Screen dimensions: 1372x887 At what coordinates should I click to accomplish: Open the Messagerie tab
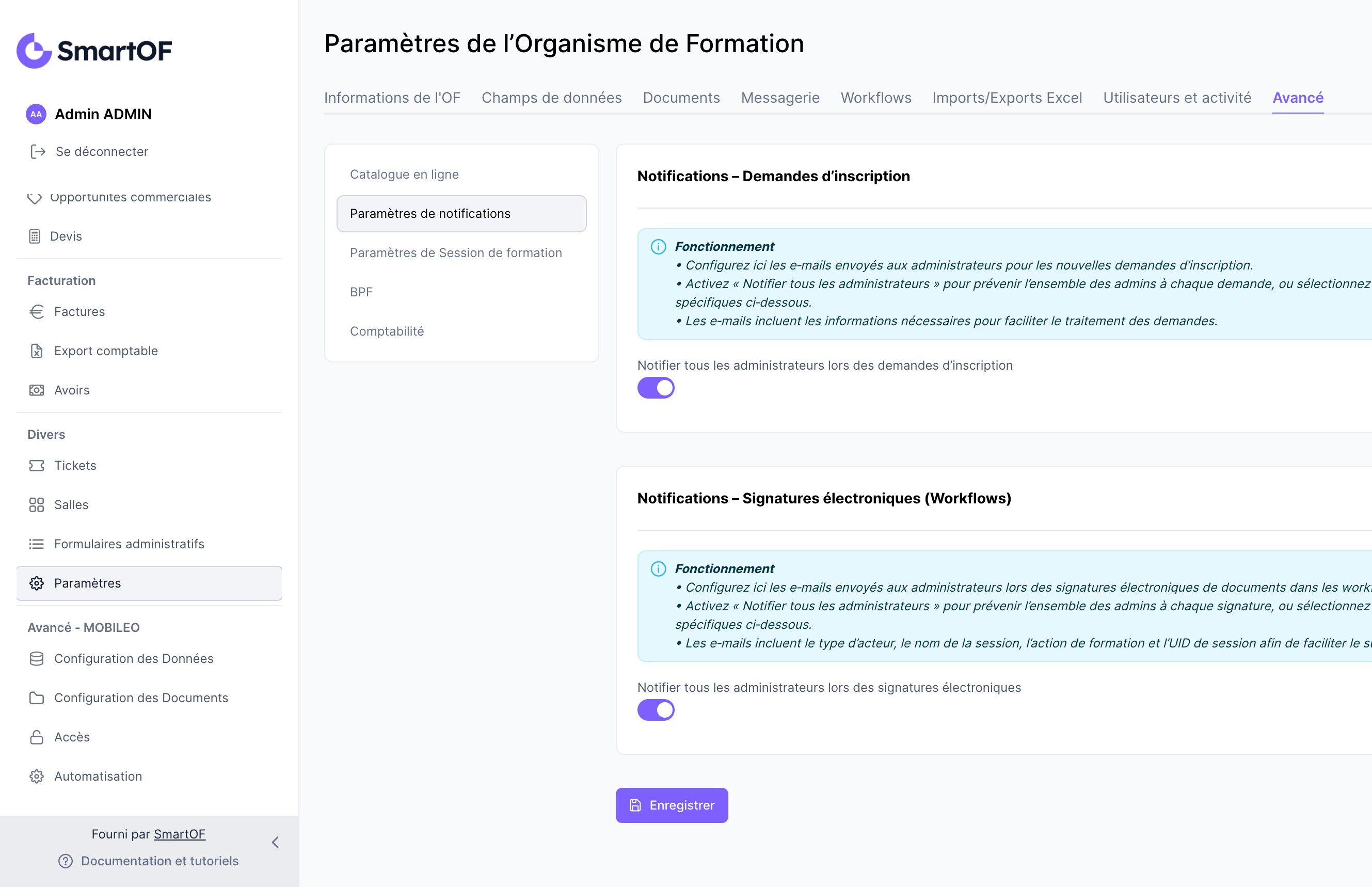pos(779,98)
